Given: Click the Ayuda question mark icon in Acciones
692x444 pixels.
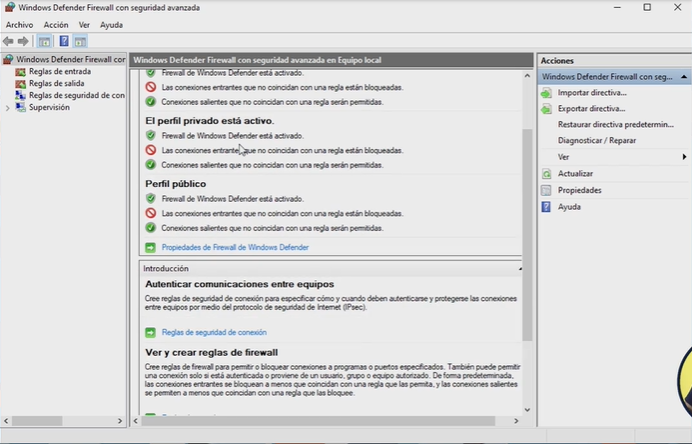Looking at the screenshot, I should pos(546,207).
